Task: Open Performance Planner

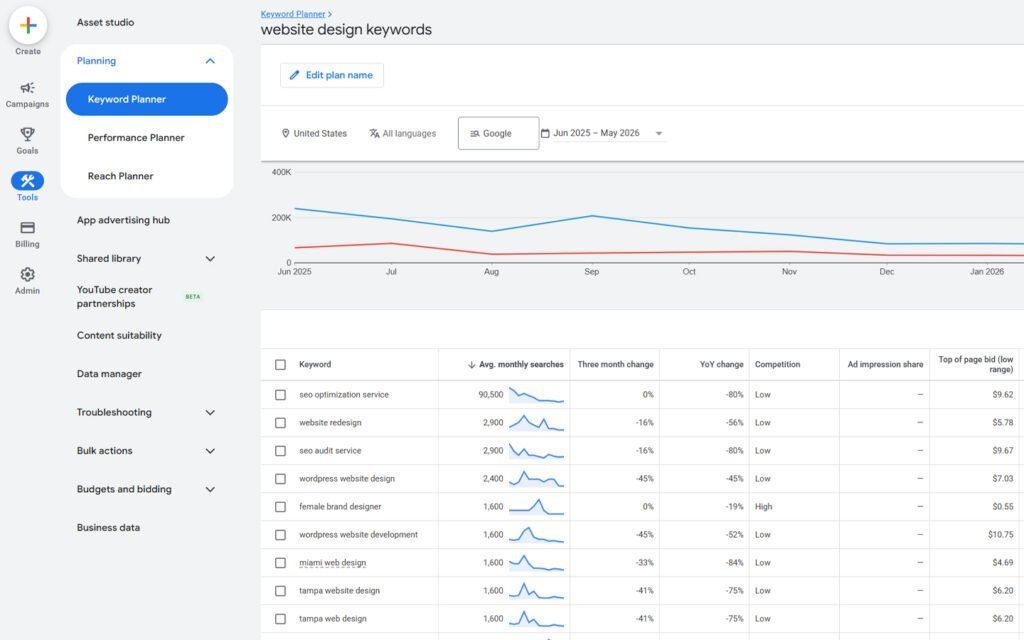Action: 136,138
